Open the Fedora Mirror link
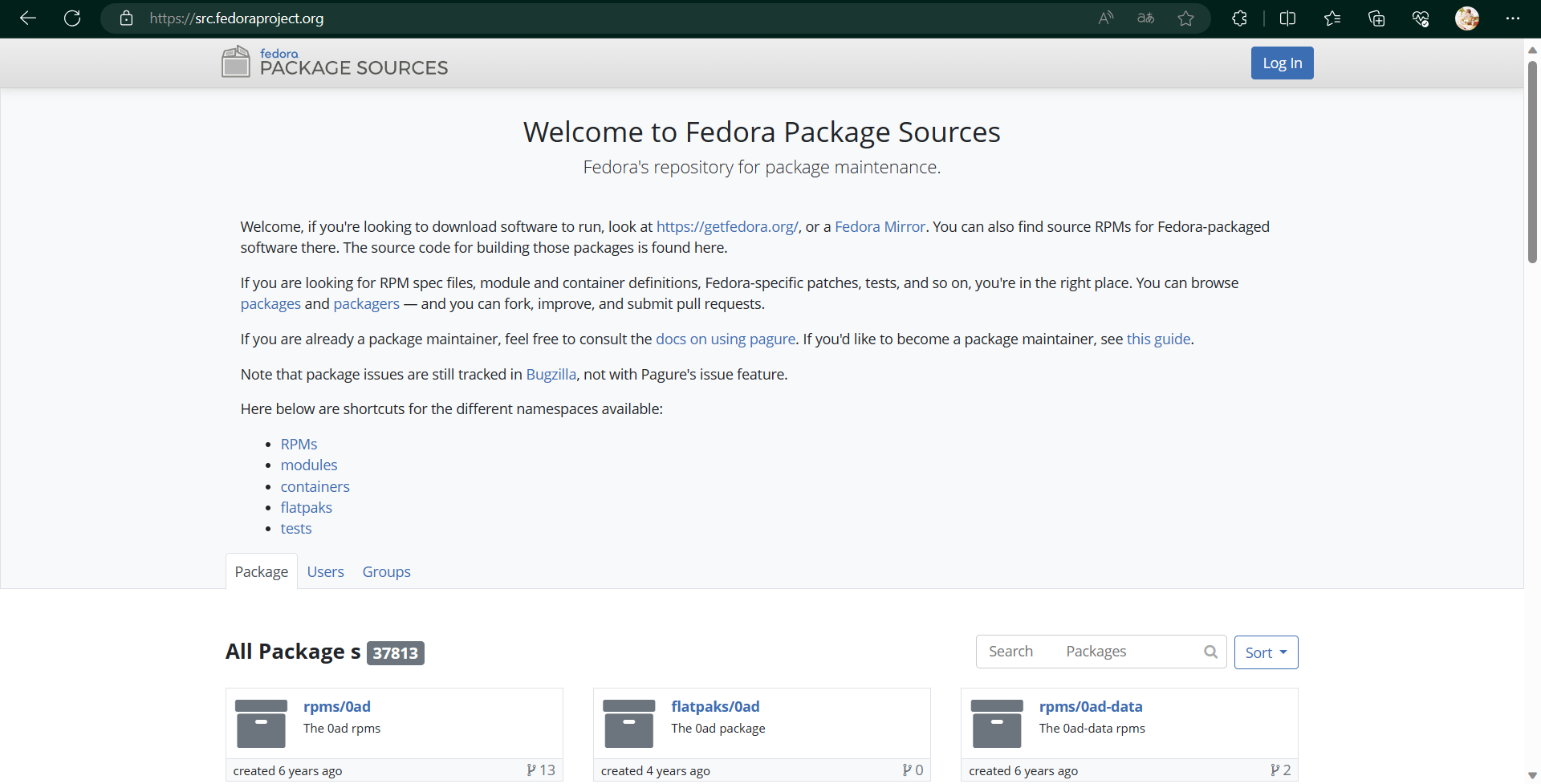The height and width of the screenshot is (784, 1541). pos(880,227)
